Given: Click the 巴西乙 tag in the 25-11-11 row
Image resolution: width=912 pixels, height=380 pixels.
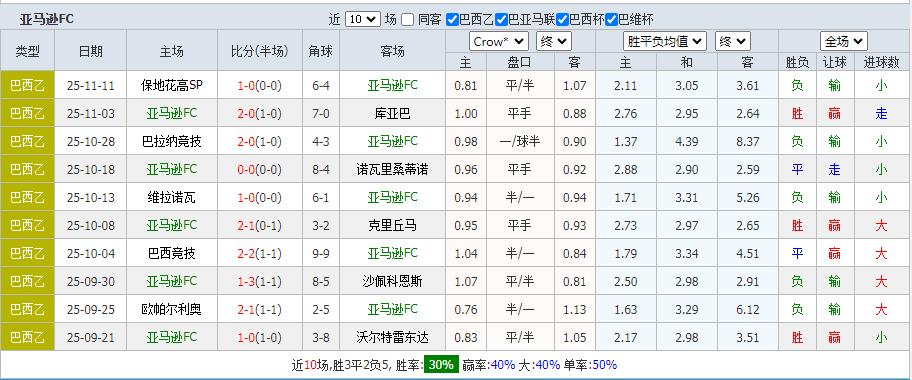Looking at the screenshot, I should [x=27, y=86].
